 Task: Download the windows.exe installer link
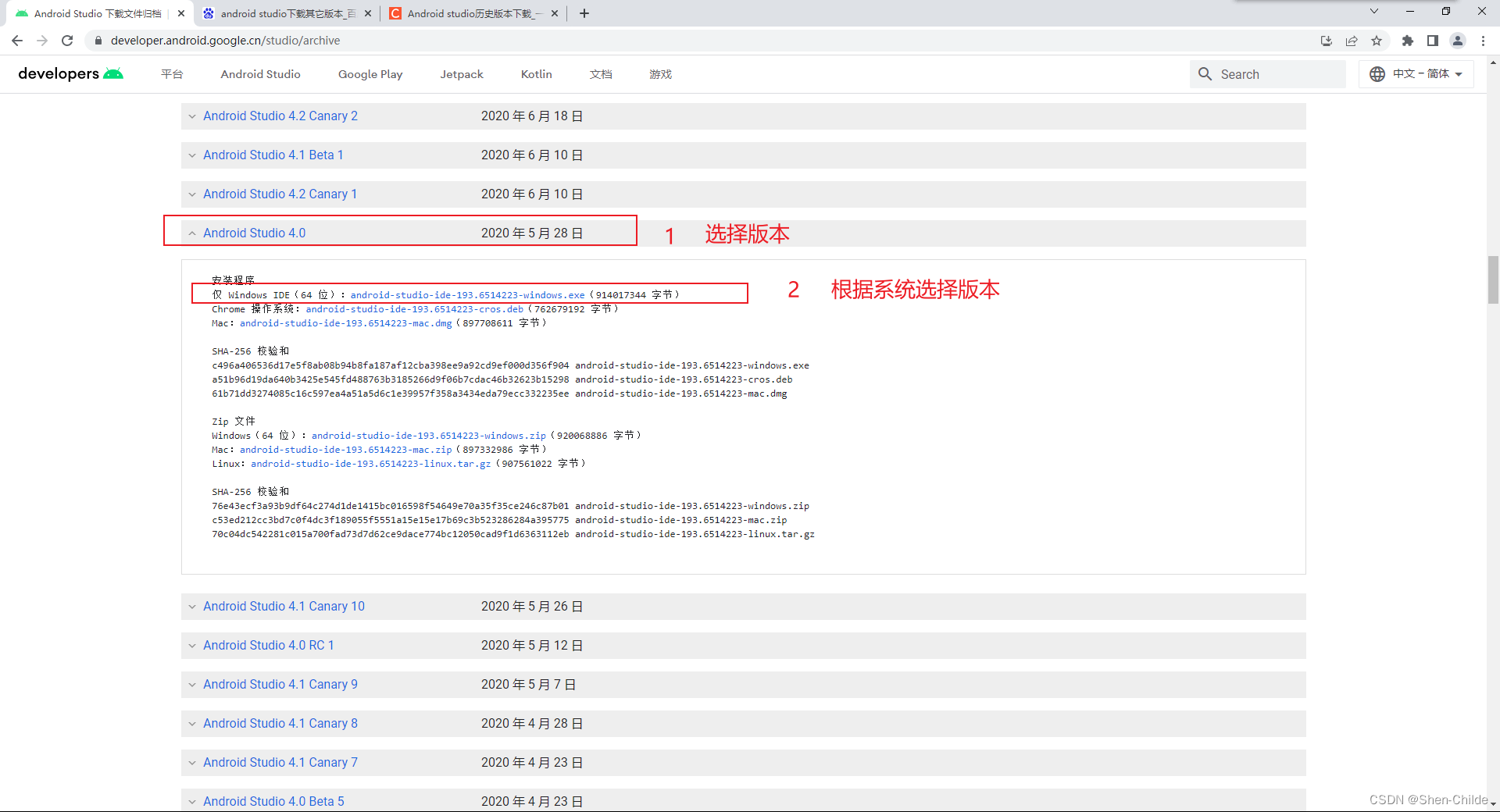[467, 295]
